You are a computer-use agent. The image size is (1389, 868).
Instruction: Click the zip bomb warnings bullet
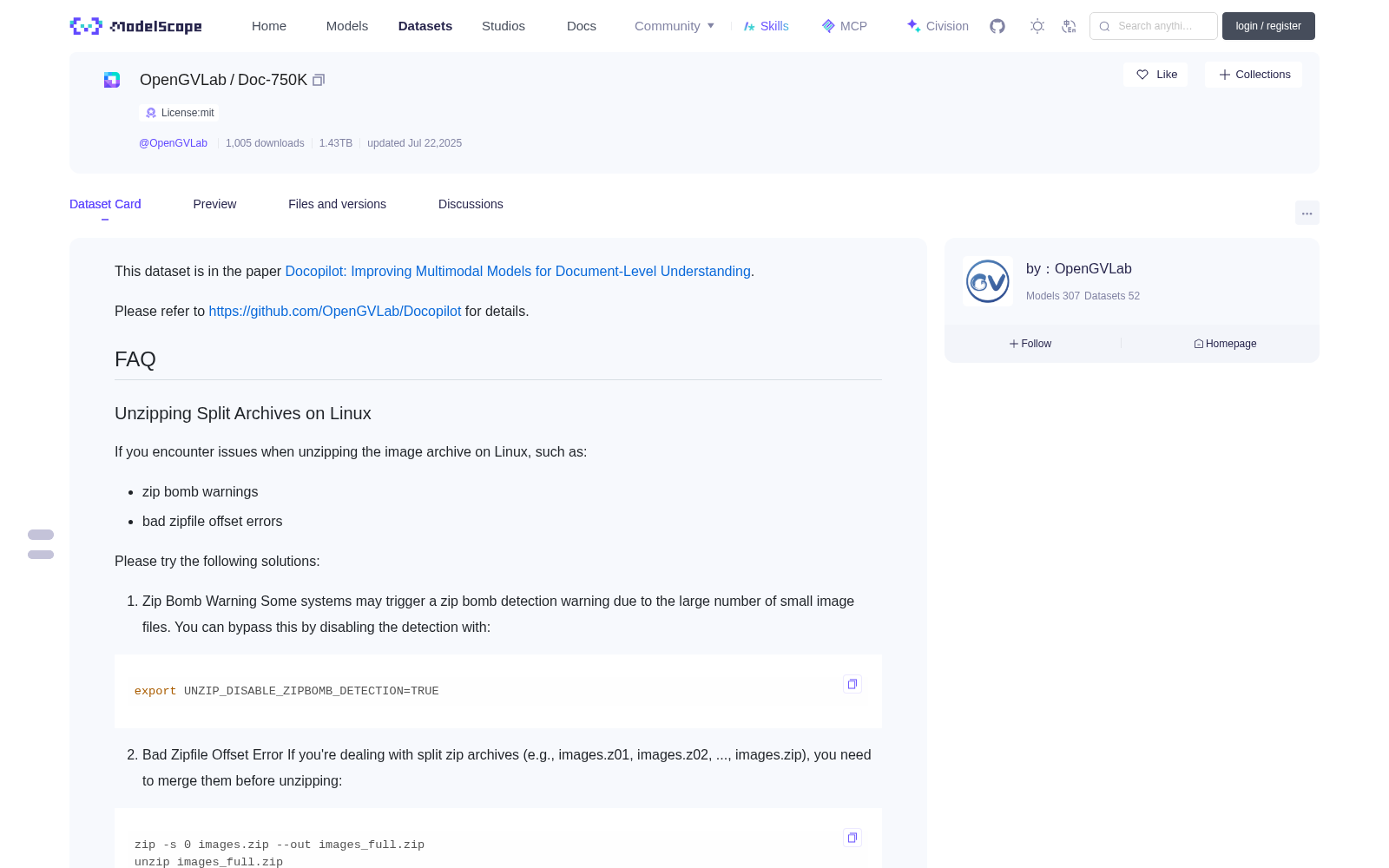click(x=200, y=492)
